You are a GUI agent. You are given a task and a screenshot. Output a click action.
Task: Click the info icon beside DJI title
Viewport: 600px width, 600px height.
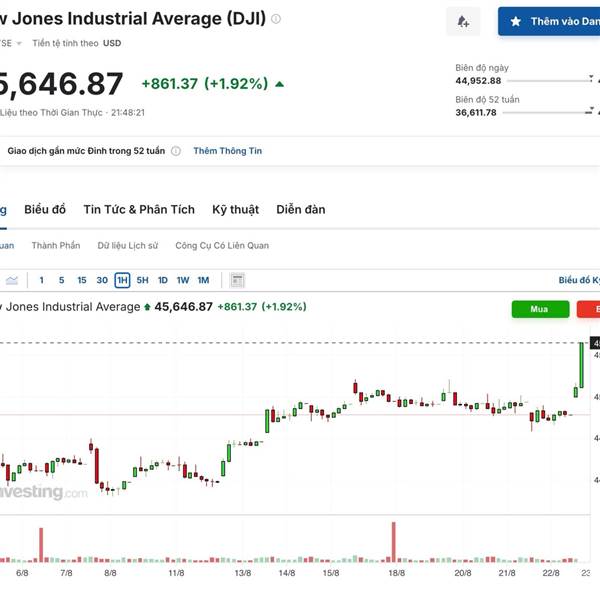tap(276, 18)
